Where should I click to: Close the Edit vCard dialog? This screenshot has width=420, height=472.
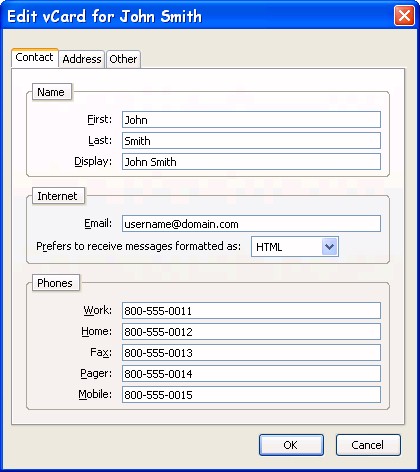click(x=404, y=15)
